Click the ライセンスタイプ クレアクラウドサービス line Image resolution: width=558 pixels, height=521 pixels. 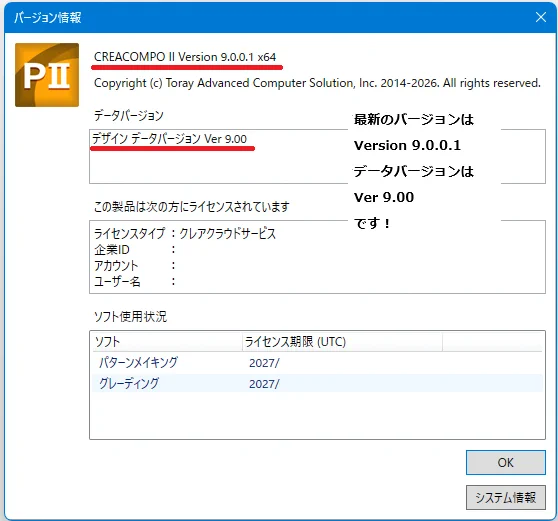coord(185,233)
